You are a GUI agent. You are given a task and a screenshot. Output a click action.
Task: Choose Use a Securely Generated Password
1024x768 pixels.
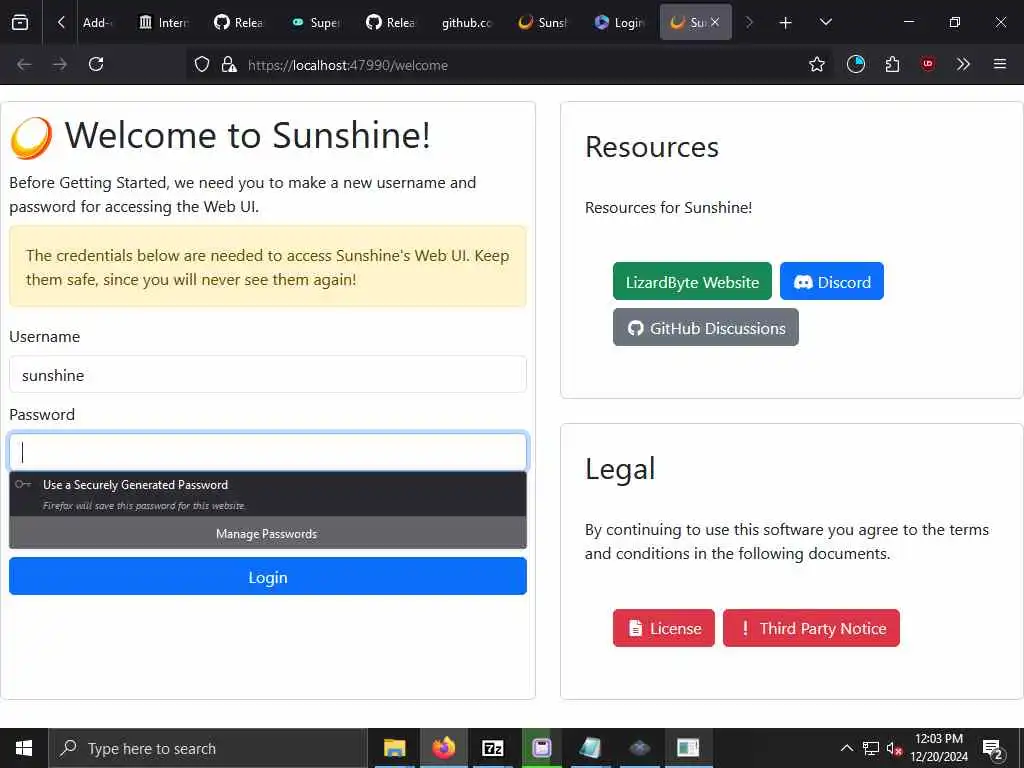pyautogui.click(x=268, y=494)
